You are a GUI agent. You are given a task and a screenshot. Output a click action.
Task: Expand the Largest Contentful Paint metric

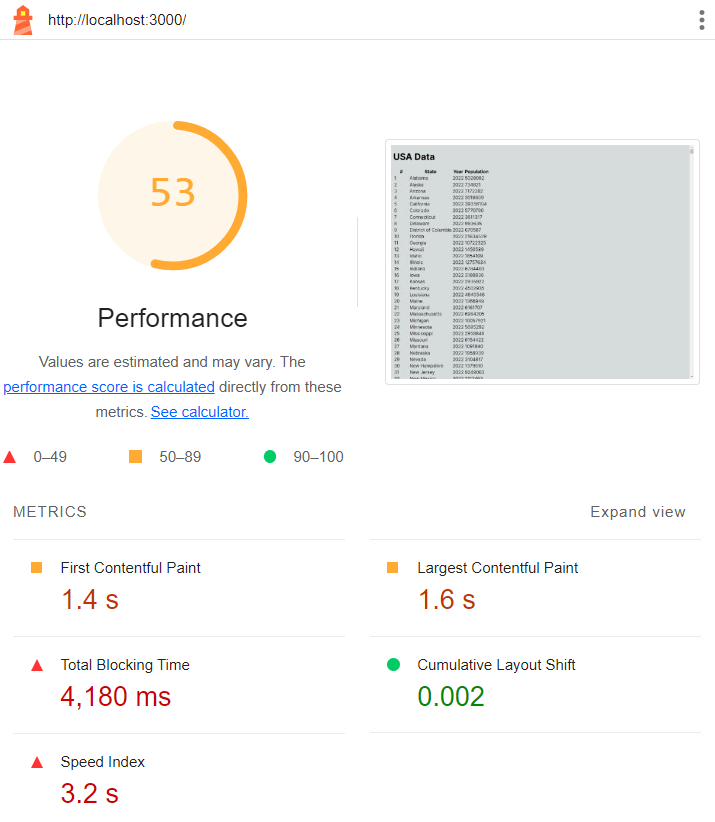(x=497, y=567)
